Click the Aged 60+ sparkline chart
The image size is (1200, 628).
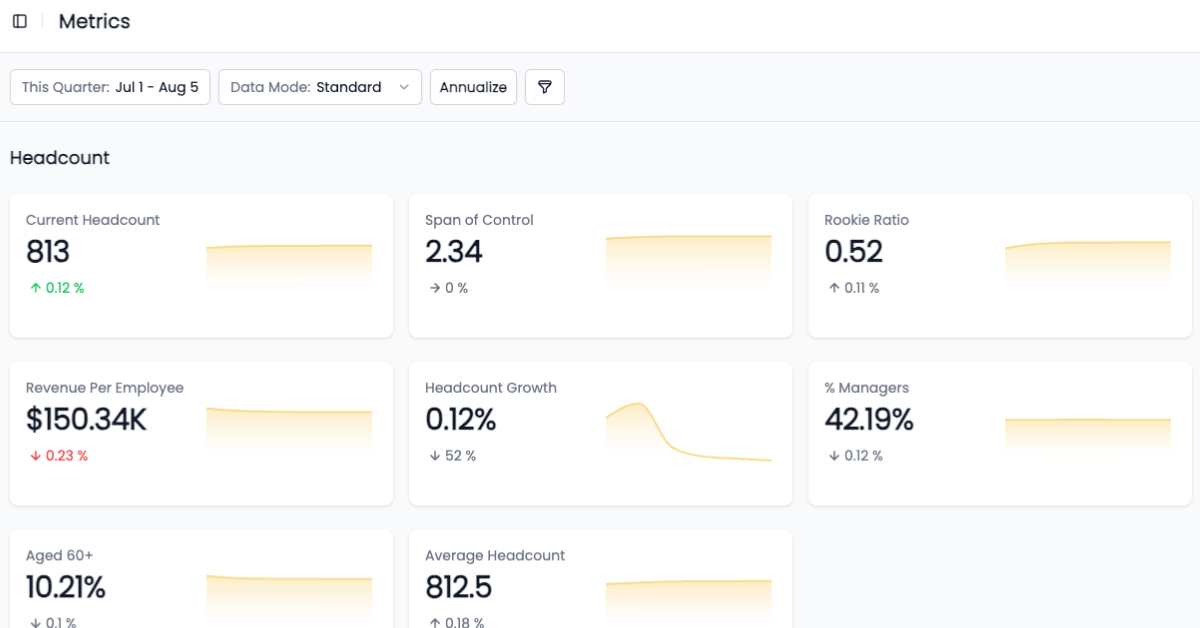click(x=289, y=600)
